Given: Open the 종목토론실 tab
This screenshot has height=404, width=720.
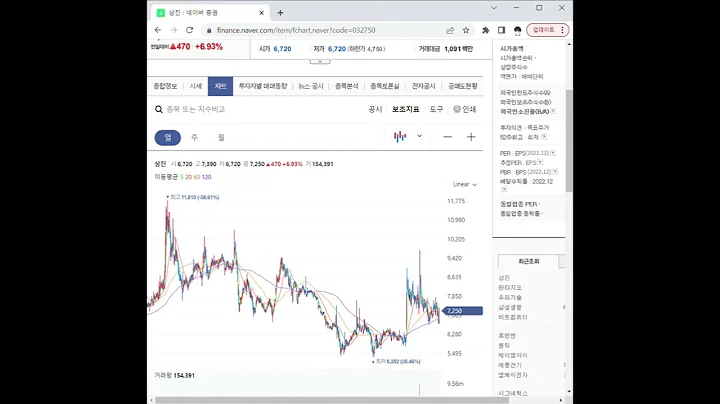Looking at the screenshot, I should (x=385, y=86).
